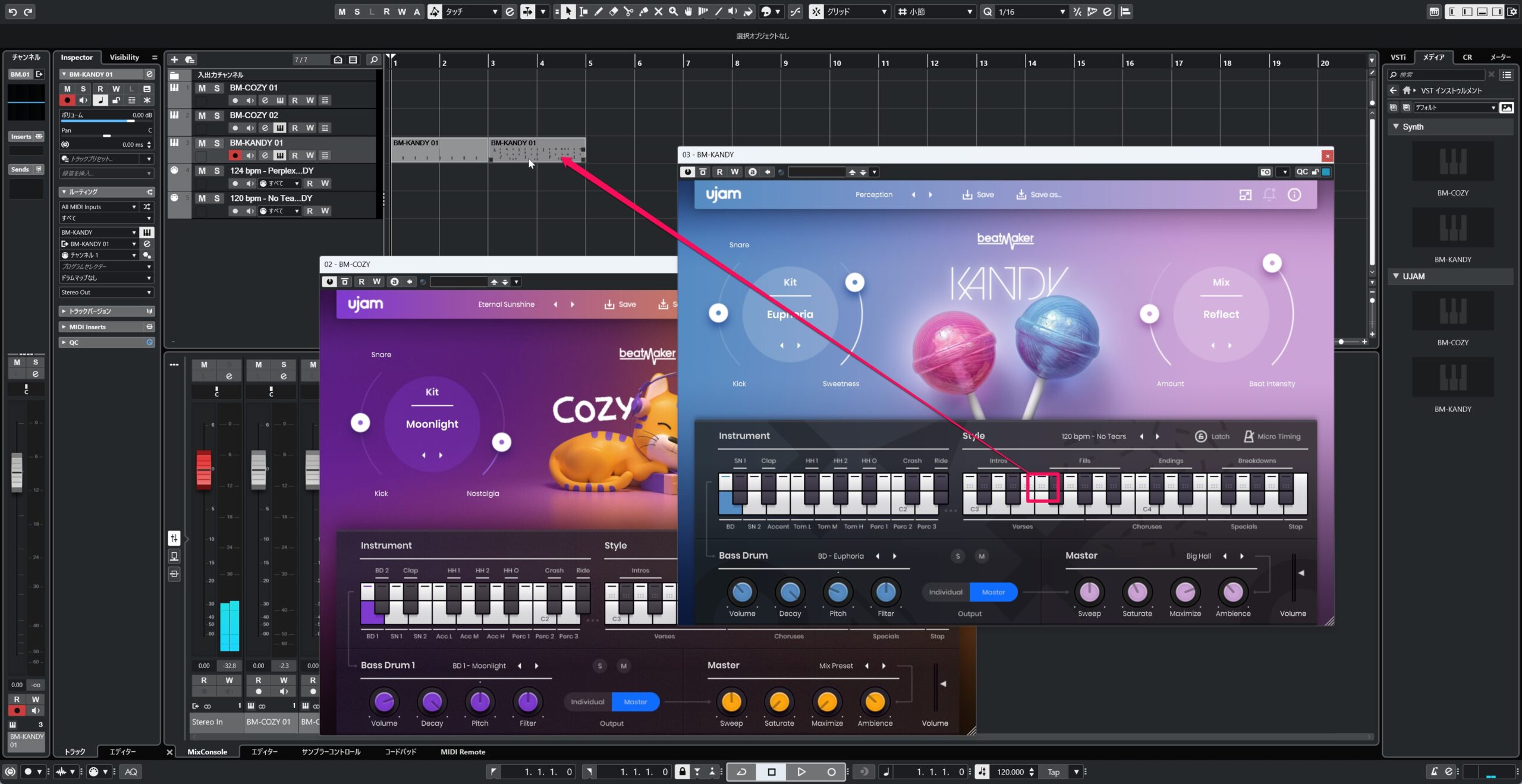
Task: Select Individual output in KANDY
Action: [945, 592]
